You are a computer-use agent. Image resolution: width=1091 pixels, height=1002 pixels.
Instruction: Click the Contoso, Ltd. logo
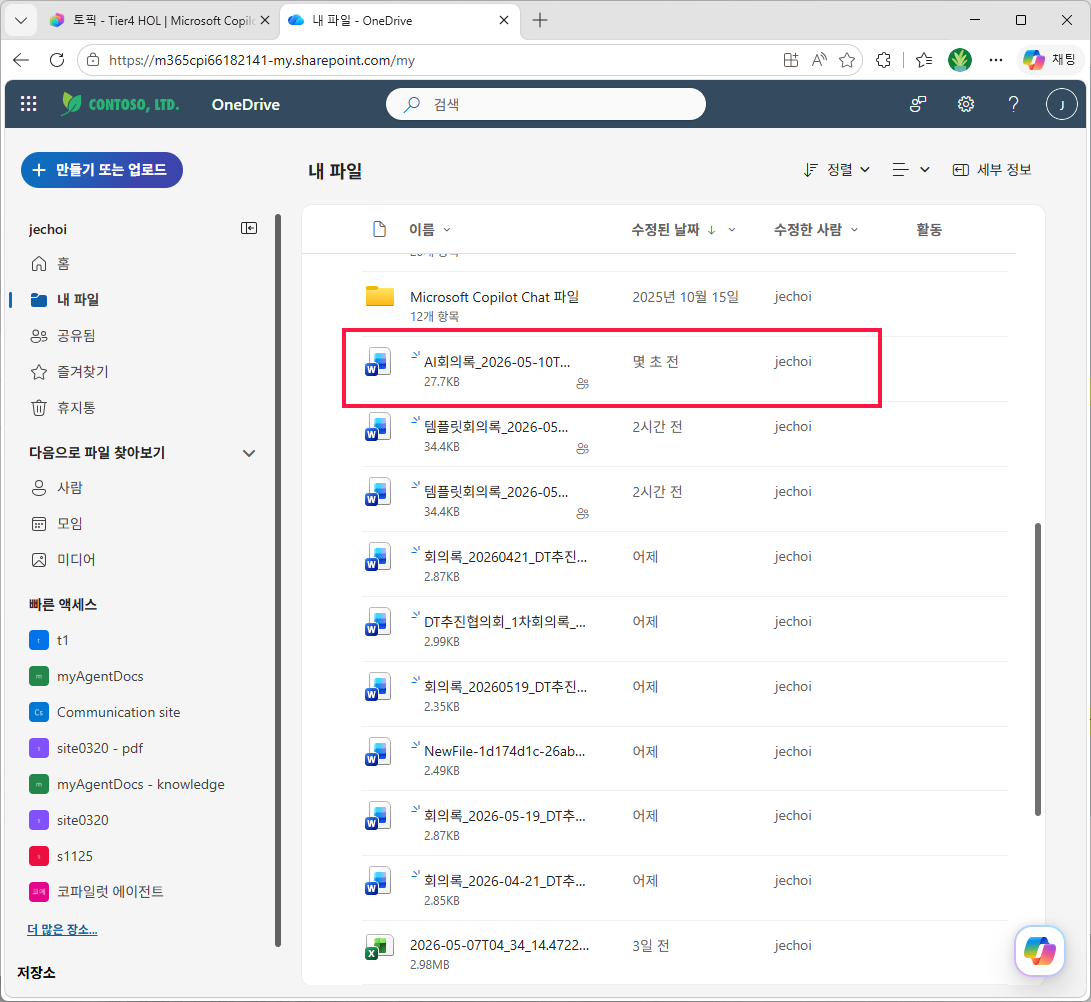click(120, 104)
